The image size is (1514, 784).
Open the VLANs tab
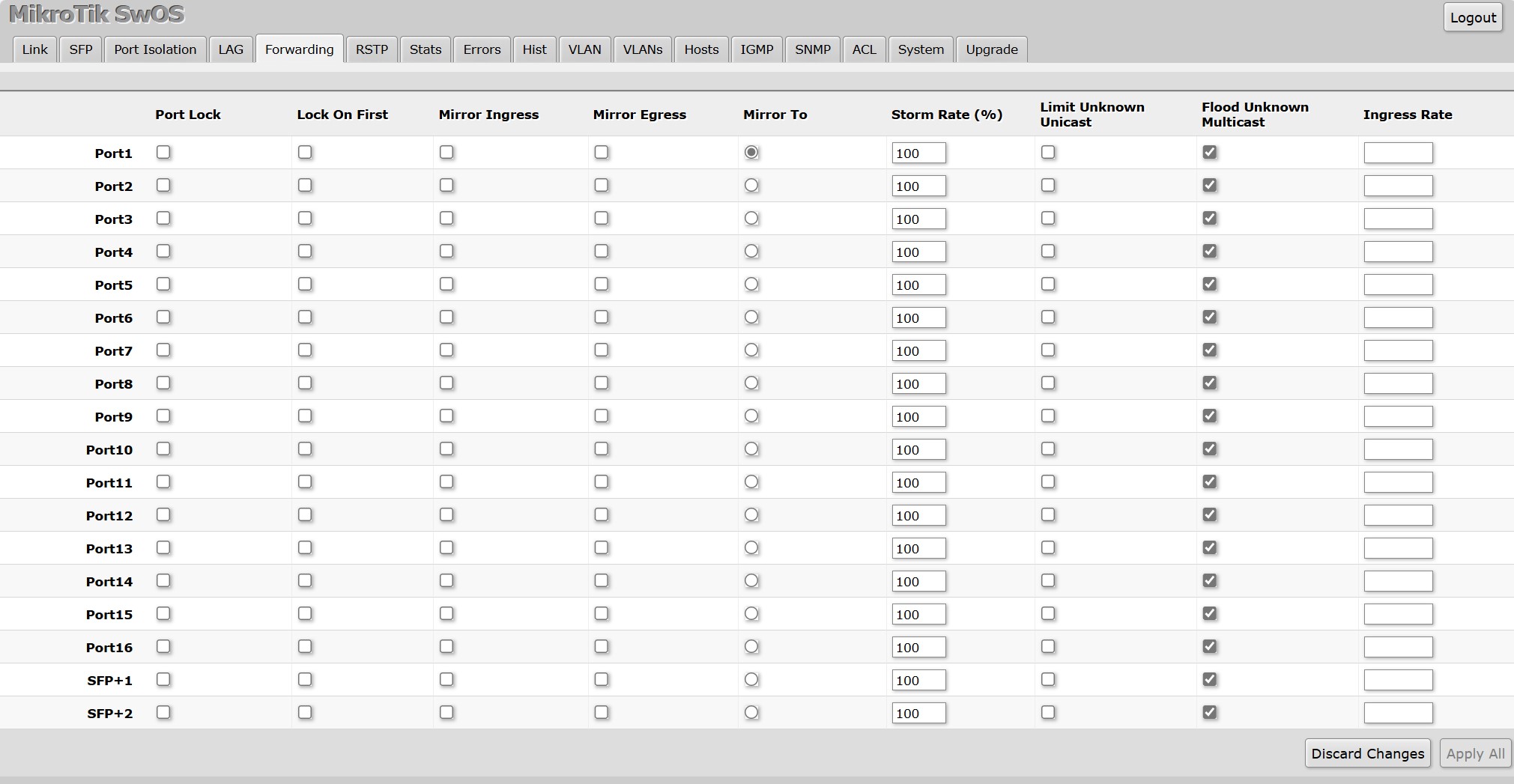click(x=642, y=49)
